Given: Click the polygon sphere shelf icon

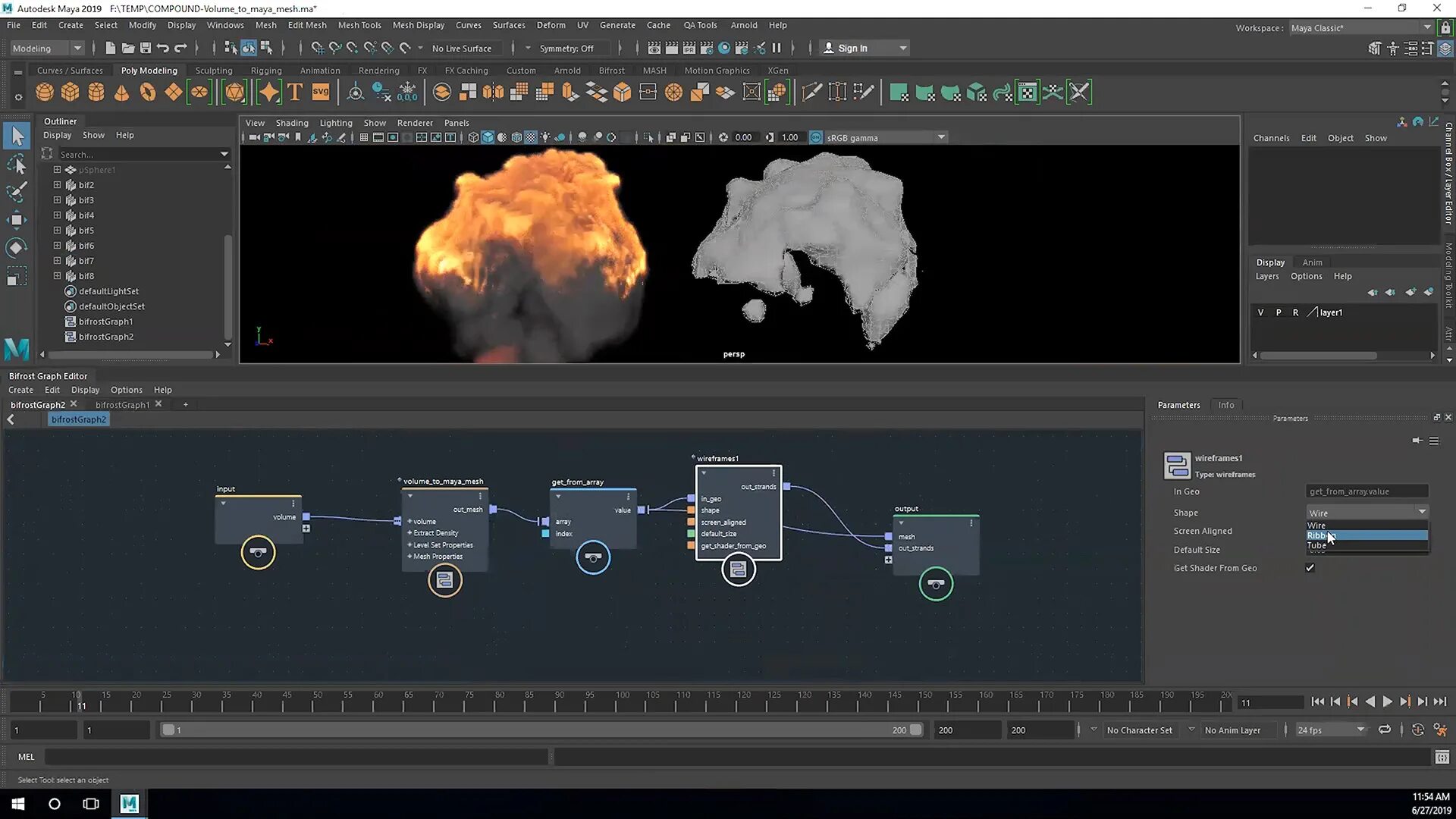Looking at the screenshot, I should click(x=45, y=93).
